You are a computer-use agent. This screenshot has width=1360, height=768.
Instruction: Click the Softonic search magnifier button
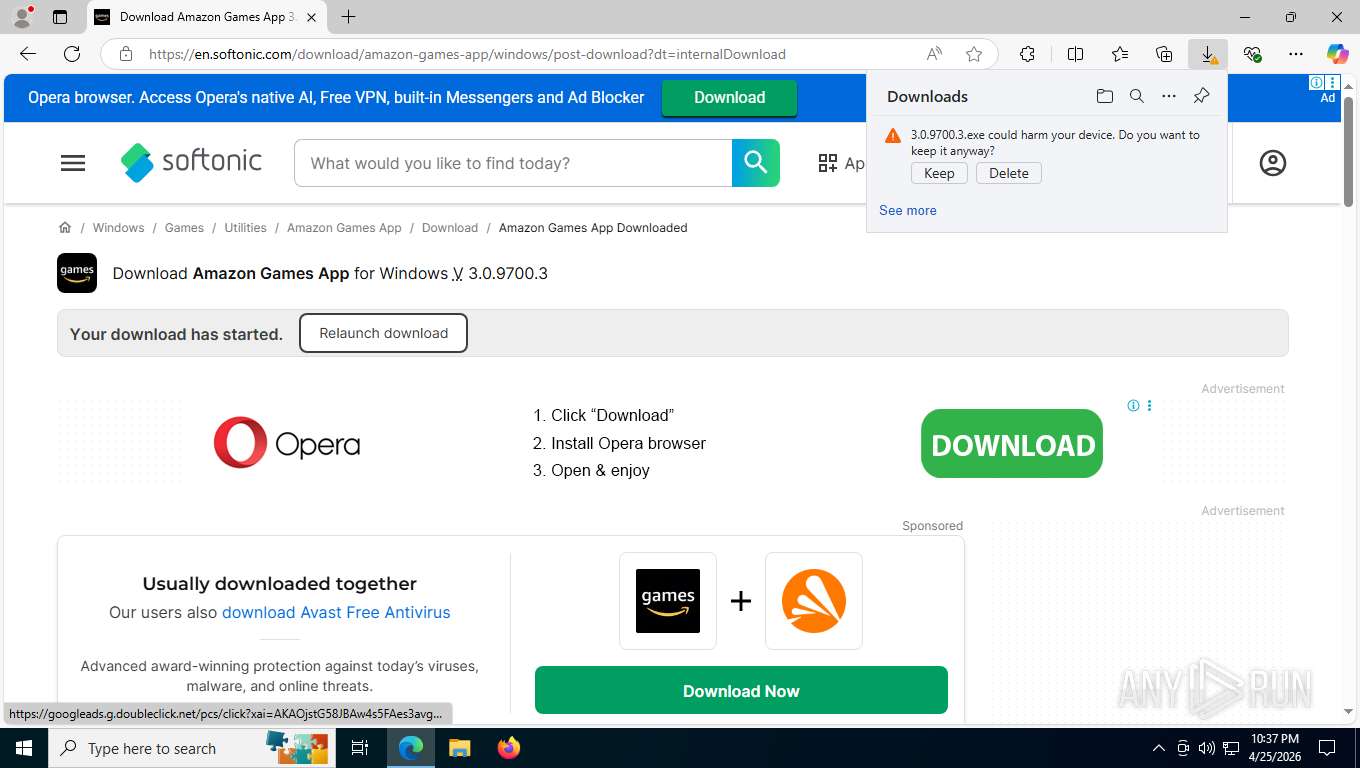click(755, 163)
